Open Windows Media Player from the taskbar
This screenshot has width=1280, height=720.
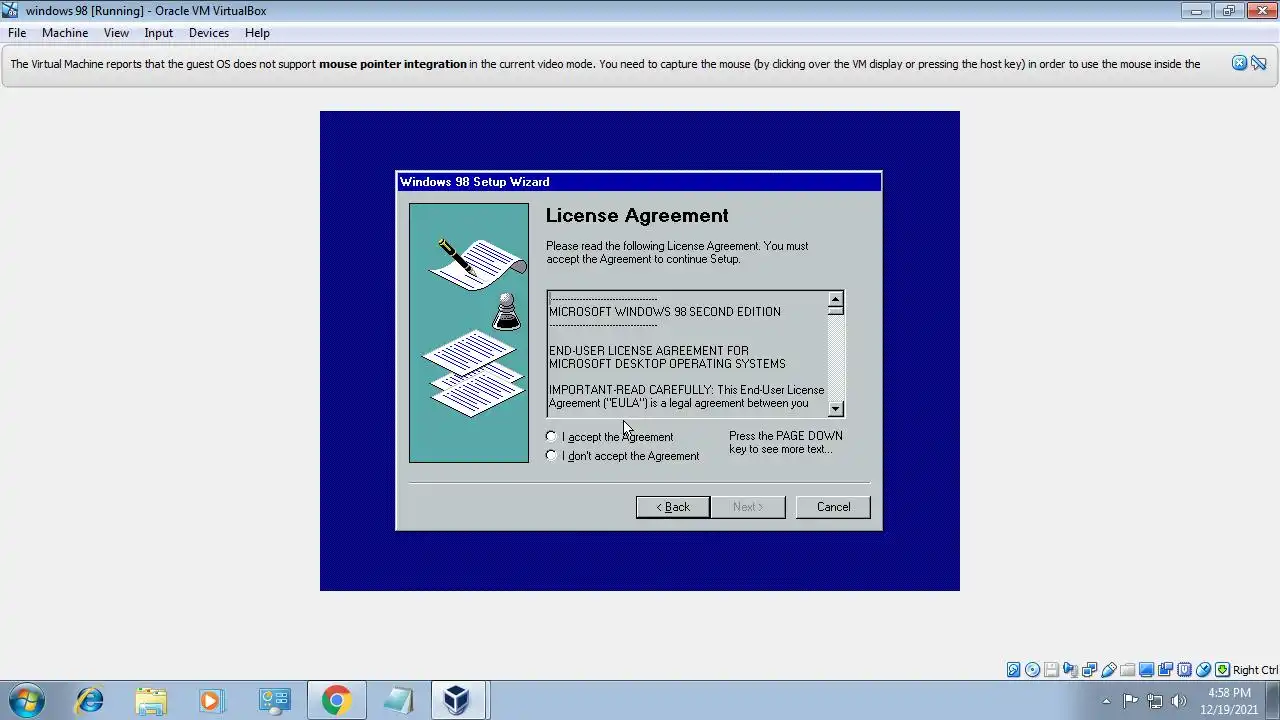pos(211,700)
